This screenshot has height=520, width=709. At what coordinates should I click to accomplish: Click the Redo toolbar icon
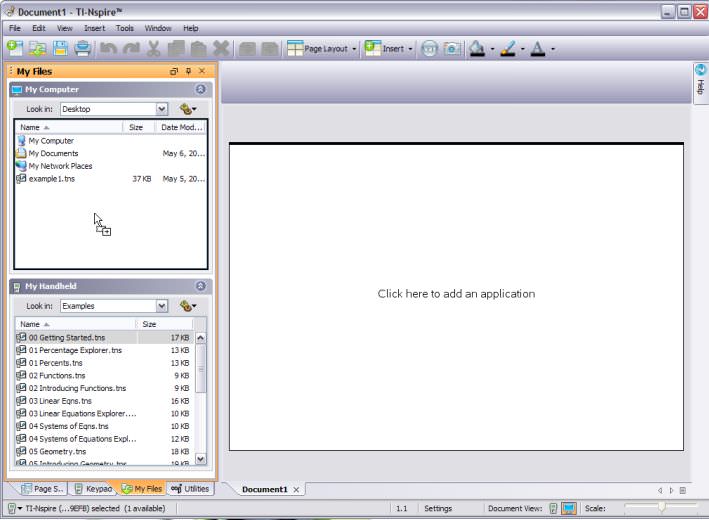coord(131,48)
